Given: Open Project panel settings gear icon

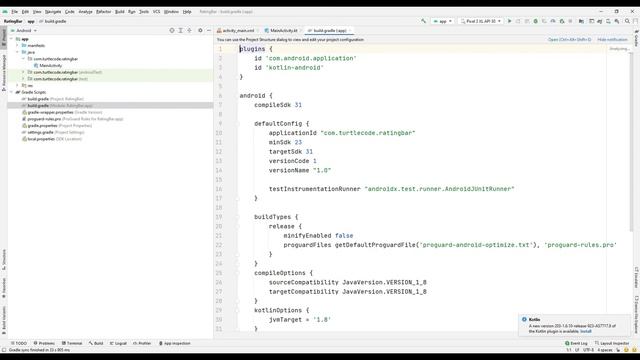Looking at the screenshot, I should [200, 30].
